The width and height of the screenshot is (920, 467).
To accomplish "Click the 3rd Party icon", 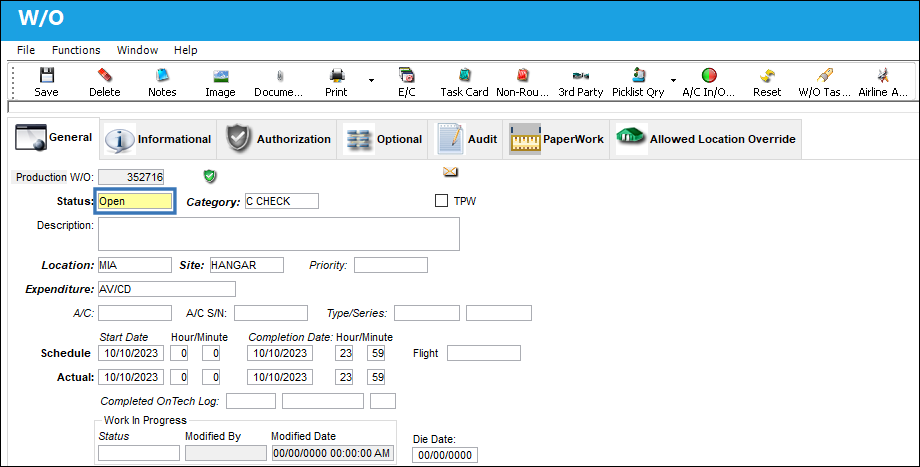I will pos(580,76).
